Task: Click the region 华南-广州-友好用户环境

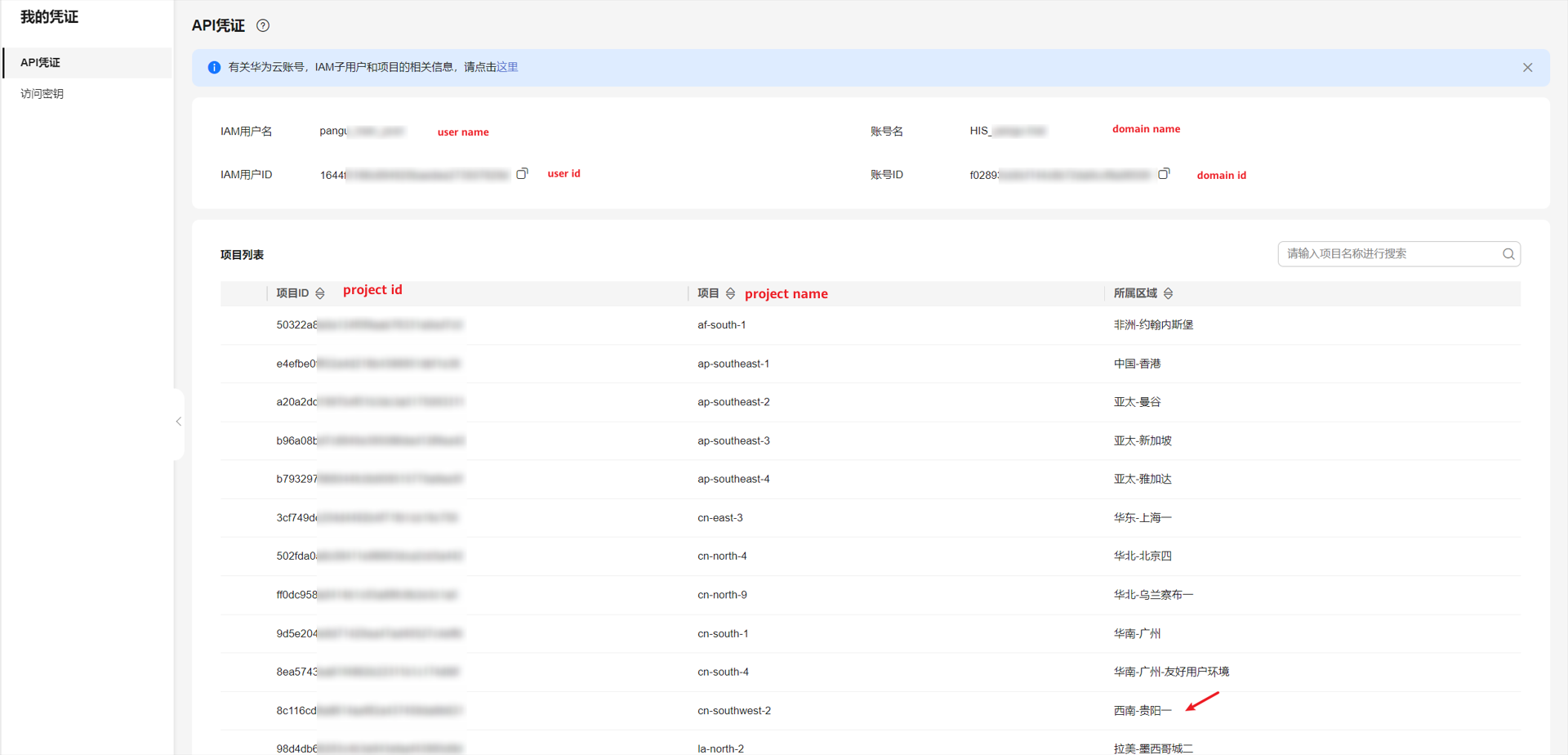Action: click(x=1171, y=672)
